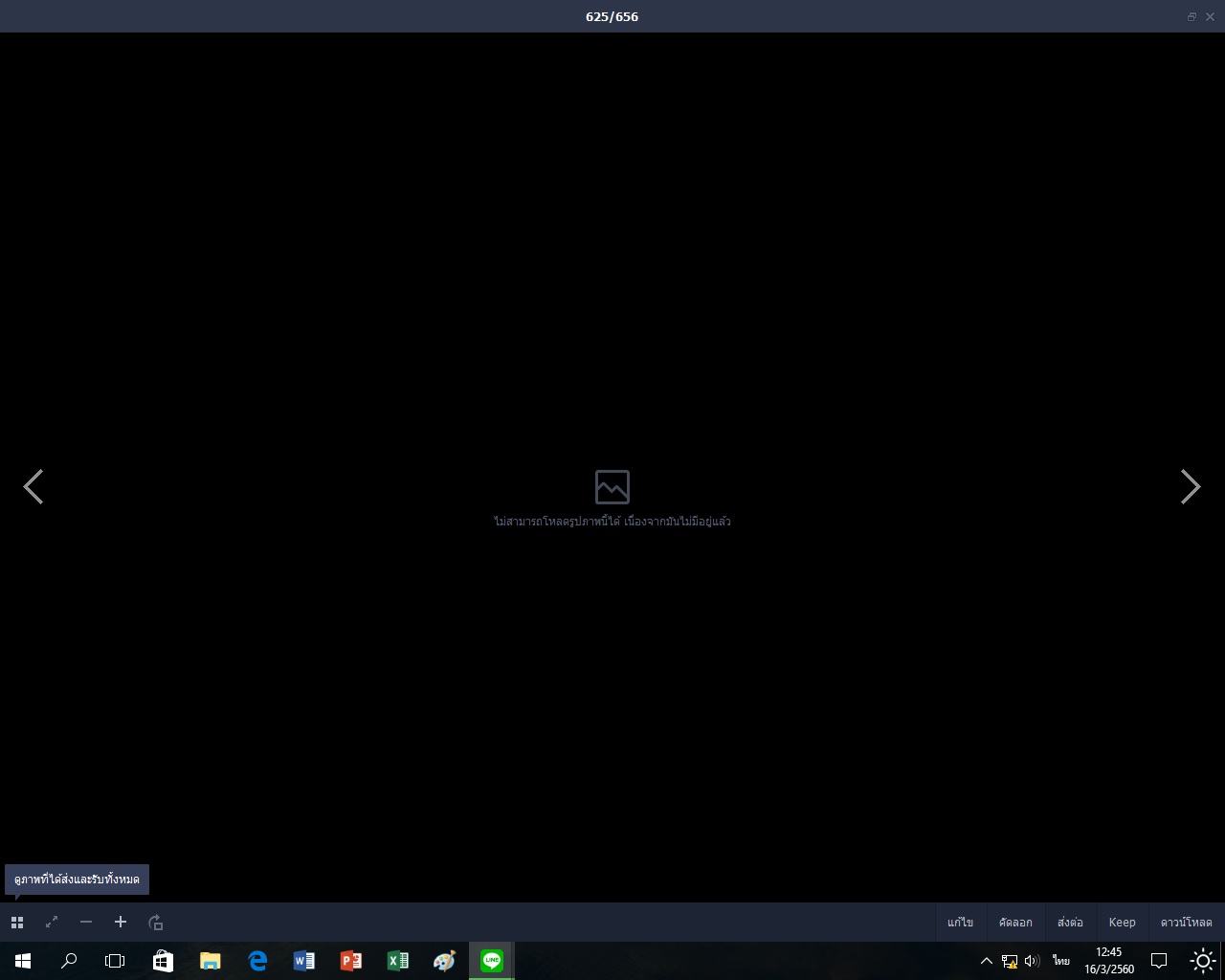This screenshot has height=980, width=1225.
Task: Click the แก้ไข (edit) button
Action: pos(960,923)
